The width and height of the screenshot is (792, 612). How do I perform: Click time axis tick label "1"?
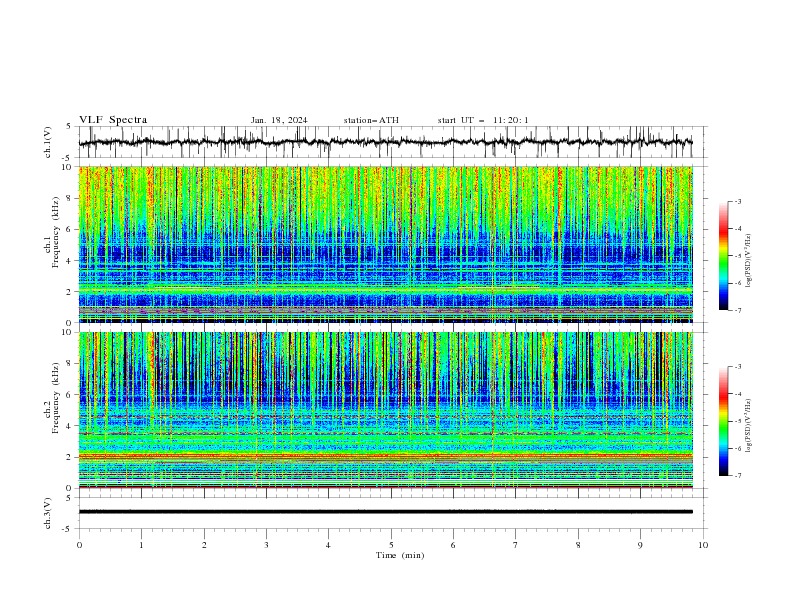[141, 545]
